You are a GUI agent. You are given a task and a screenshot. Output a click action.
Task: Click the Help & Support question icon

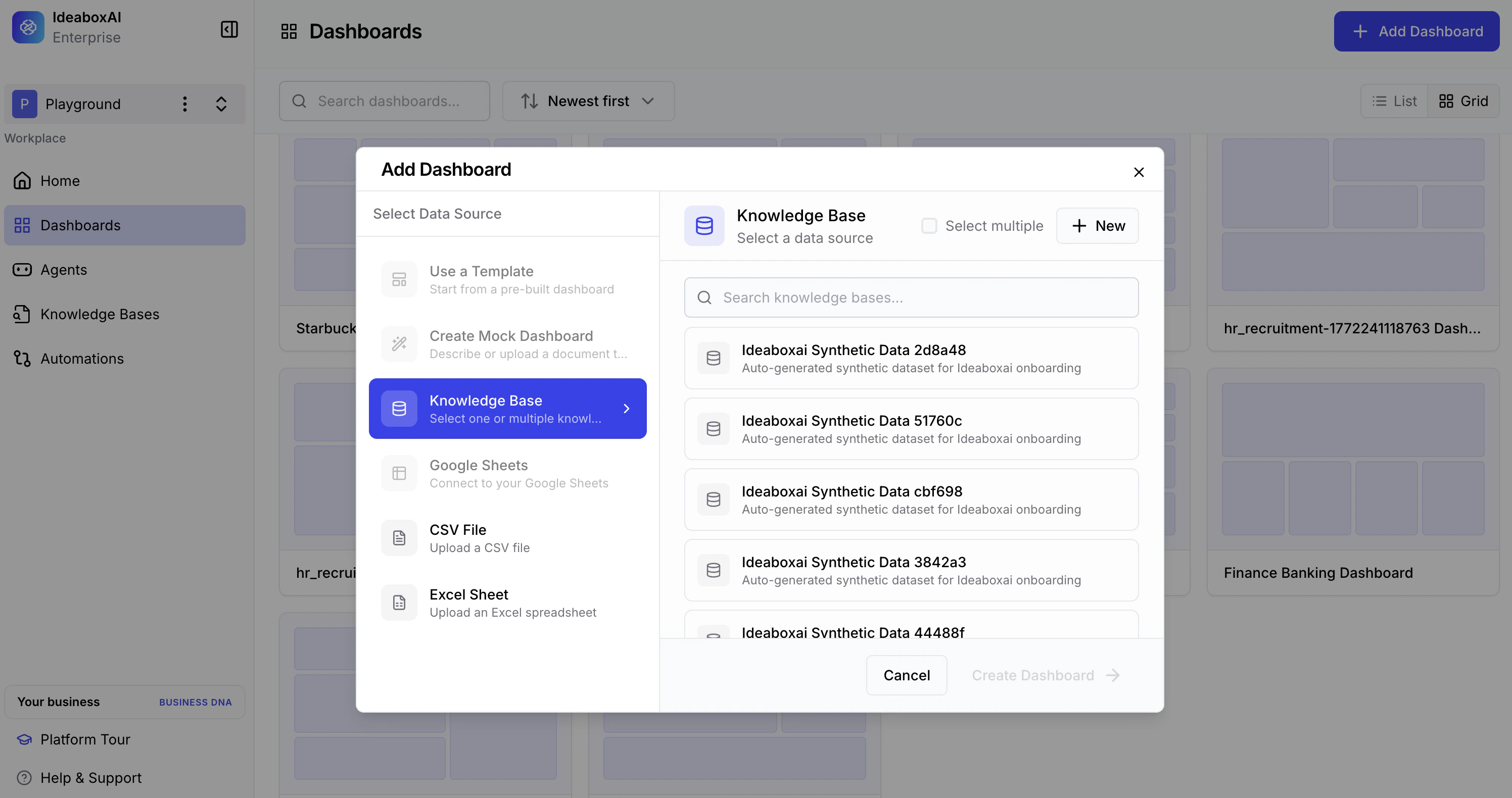(24, 778)
